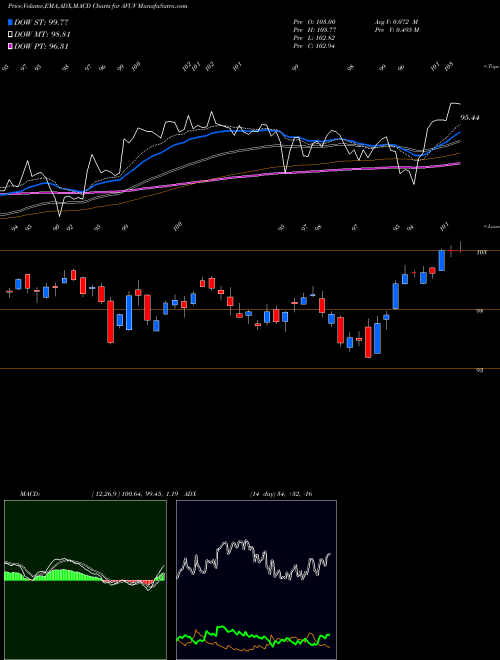The image size is (500, 660).
Task: Click the tall blue candle touching the 103 line
Action: [441, 260]
